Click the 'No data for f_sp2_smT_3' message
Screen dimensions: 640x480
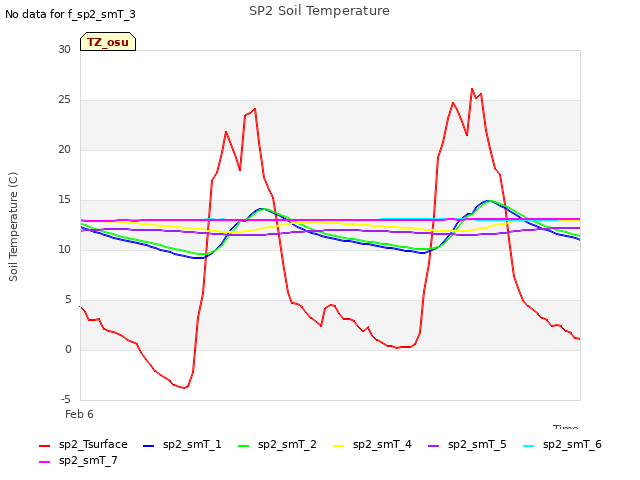point(70,14)
